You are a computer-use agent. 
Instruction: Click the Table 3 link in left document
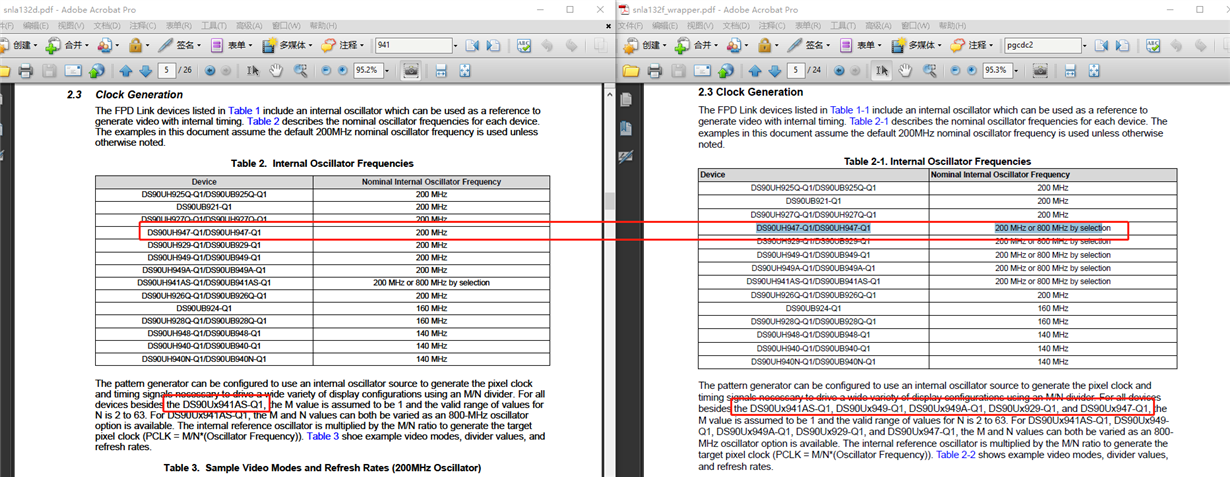323,437
